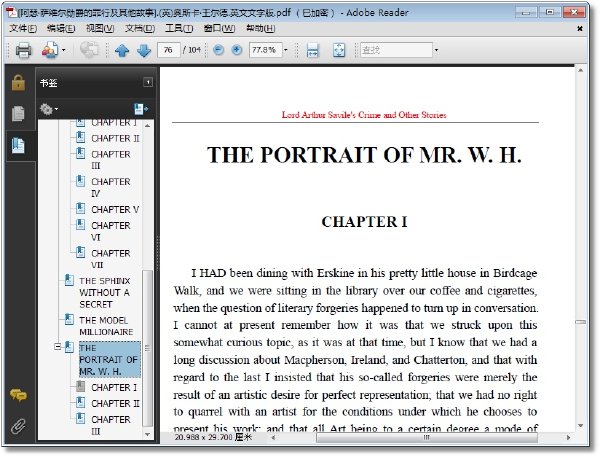The height and width of the screenshot is (457, 600).
Task: Select THE PORTRAIT OF MR. W. H. bookmark
Action: click(x=109, y=359)
